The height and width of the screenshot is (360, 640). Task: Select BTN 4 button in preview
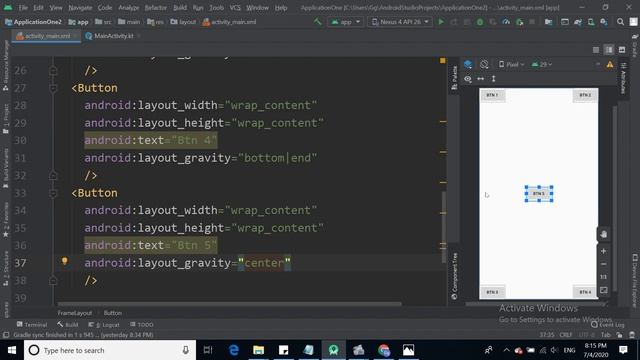[x=585, y=292]
